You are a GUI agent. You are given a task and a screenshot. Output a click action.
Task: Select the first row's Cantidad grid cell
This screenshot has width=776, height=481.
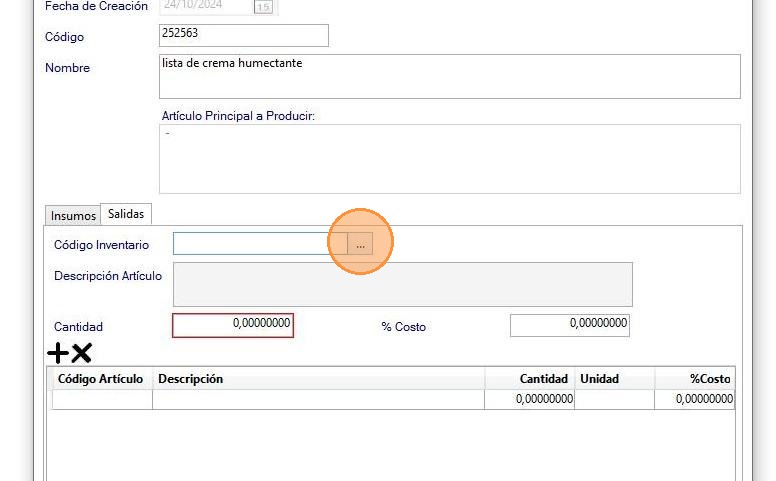(x=530, y=399)
